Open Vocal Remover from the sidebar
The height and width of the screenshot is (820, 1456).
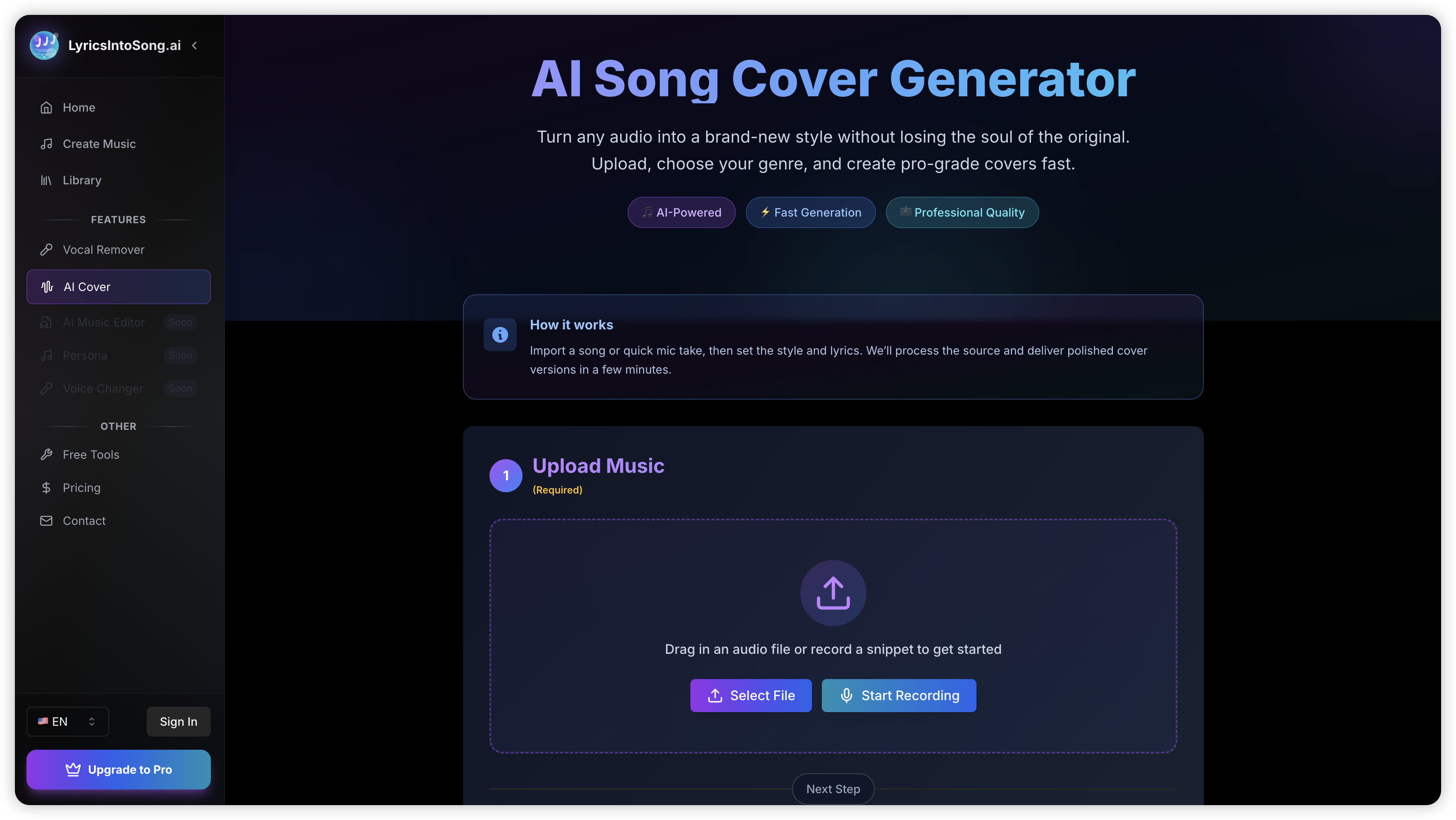pos(103,250)
